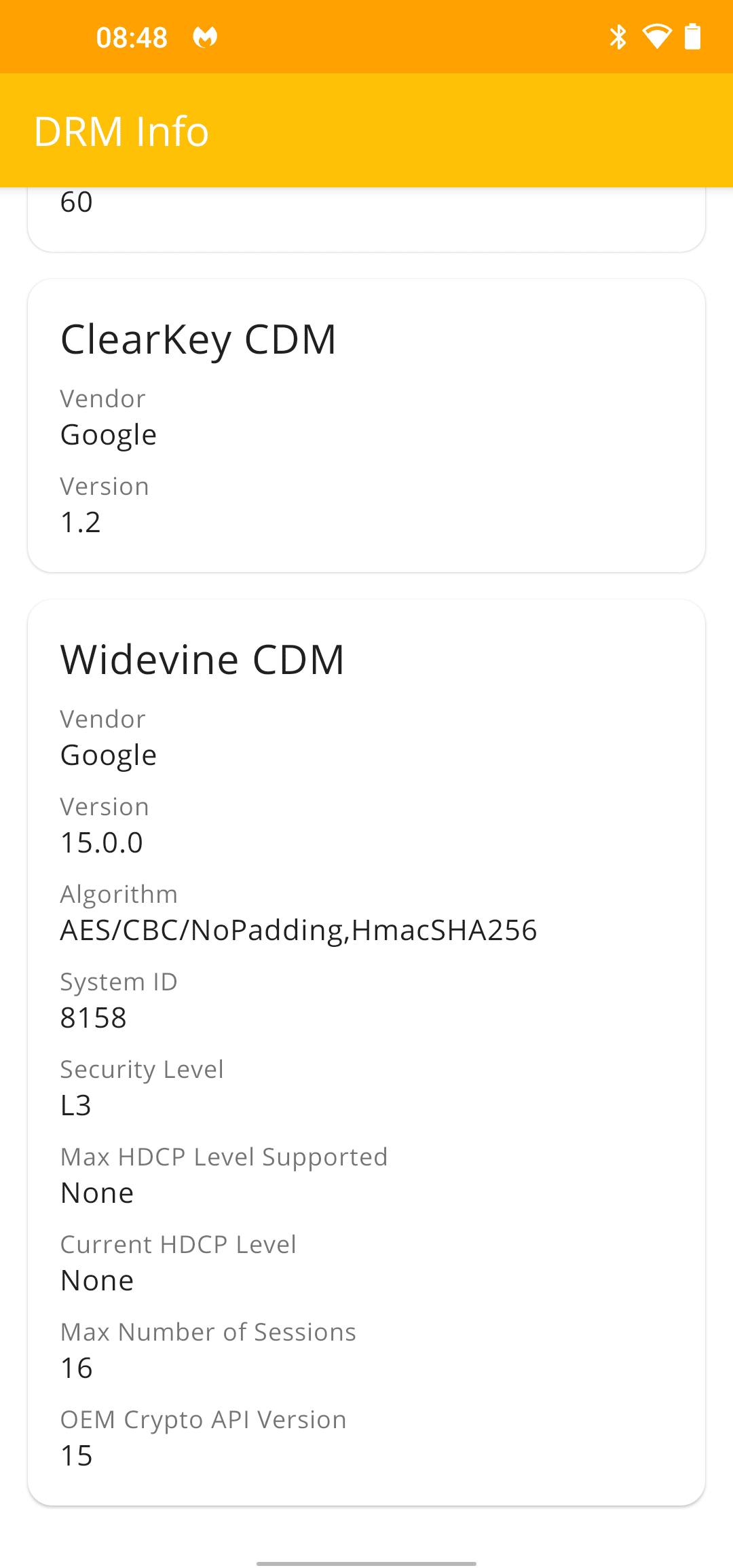Tap the ClearKey CDM card heading

198,339
